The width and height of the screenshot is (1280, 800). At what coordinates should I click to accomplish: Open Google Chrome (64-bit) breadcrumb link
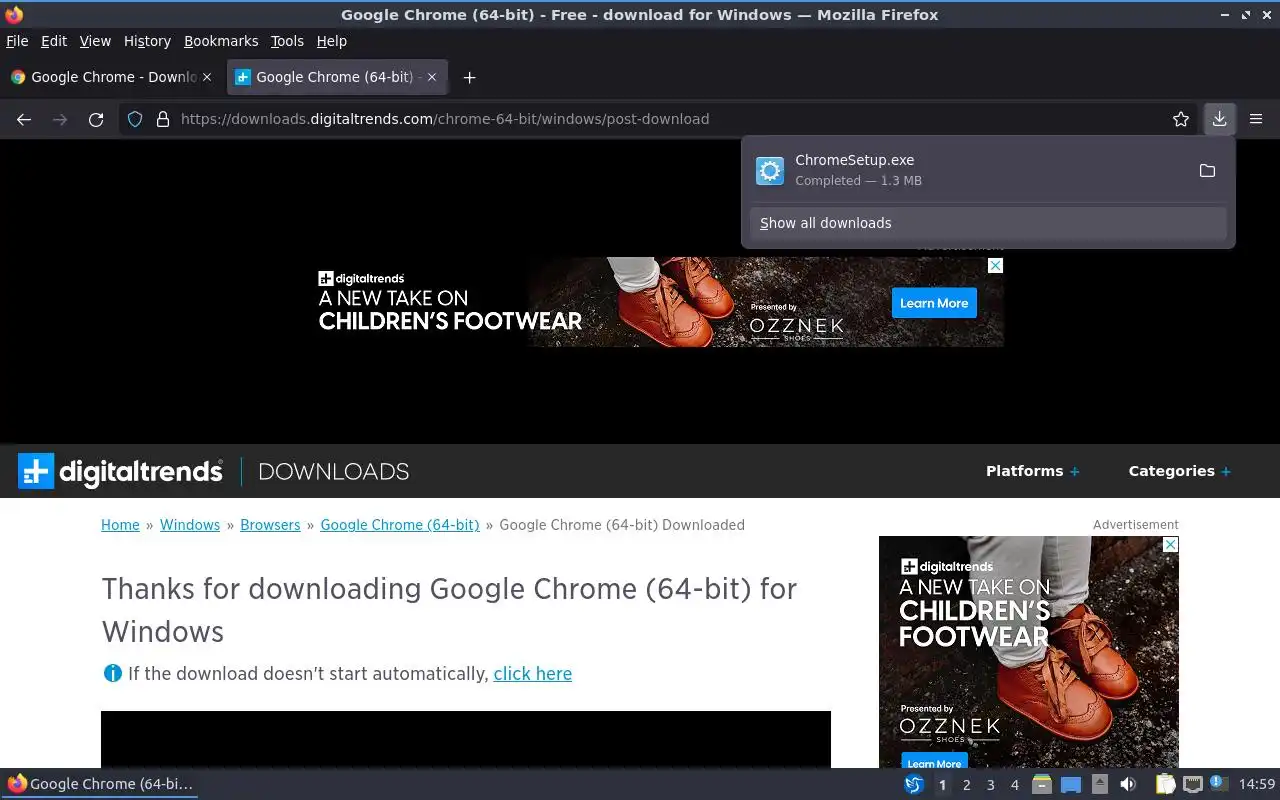(400, 525)
